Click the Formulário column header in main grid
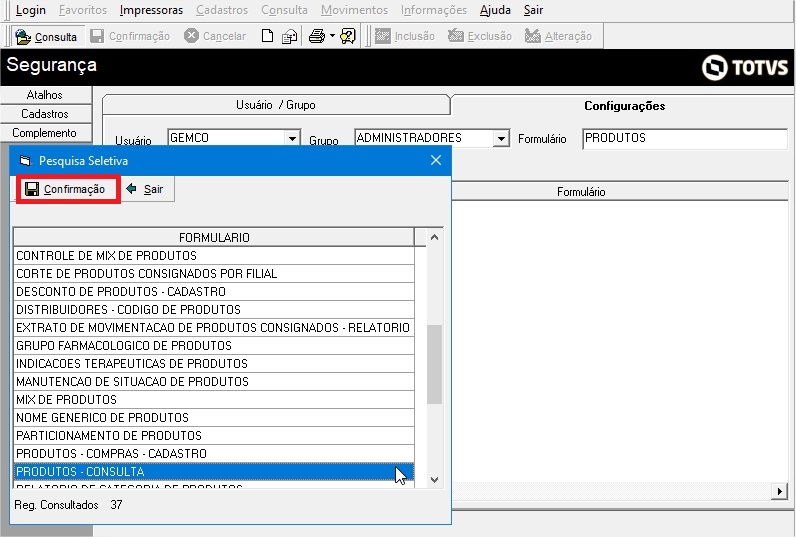This screenshot has height=537, width=796. pyautogui.click(x=581, y=192)
